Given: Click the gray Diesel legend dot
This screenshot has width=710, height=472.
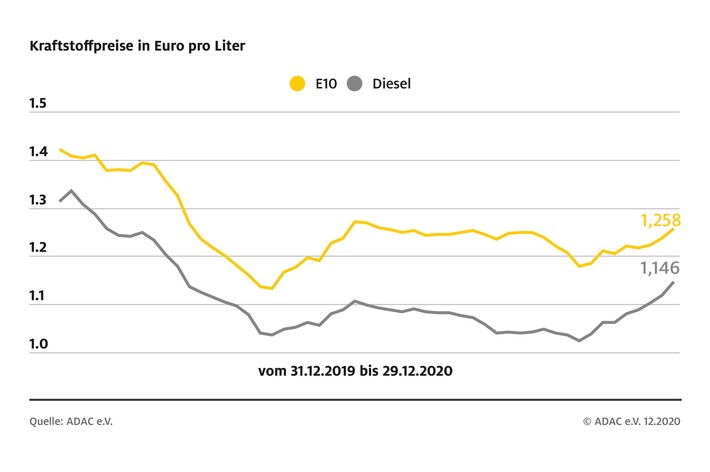Looking at the screenshot, I should point(353,83).
